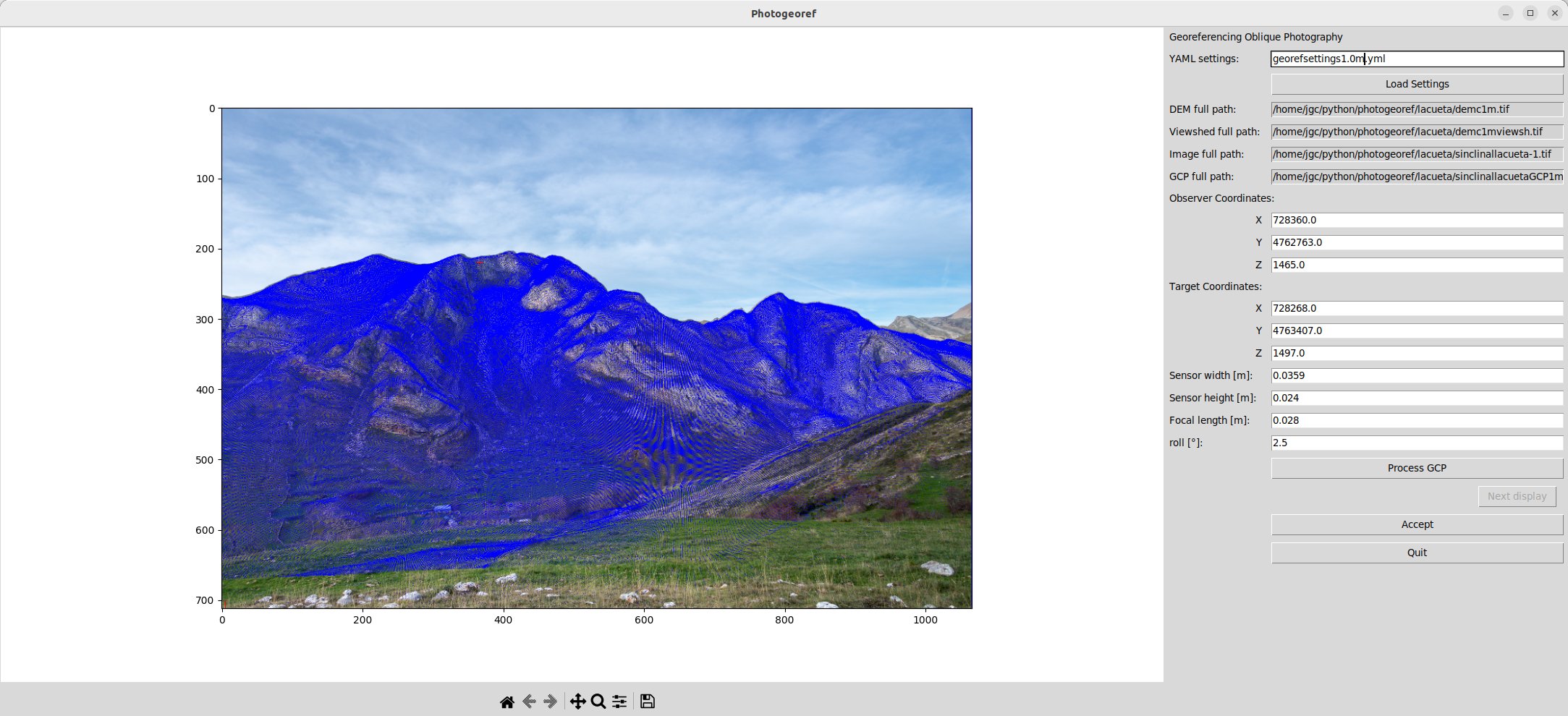
Task: Edit Observer Z coordinate 1465.0
Action: click(x=1417, y=265)
